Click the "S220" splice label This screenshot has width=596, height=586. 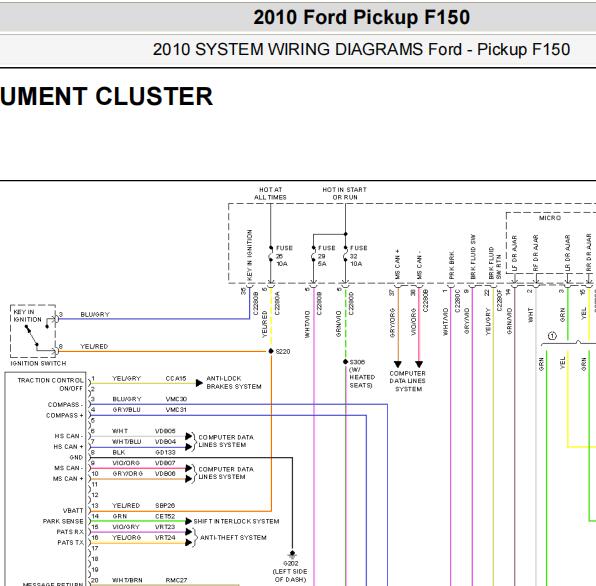pos(283,352)
